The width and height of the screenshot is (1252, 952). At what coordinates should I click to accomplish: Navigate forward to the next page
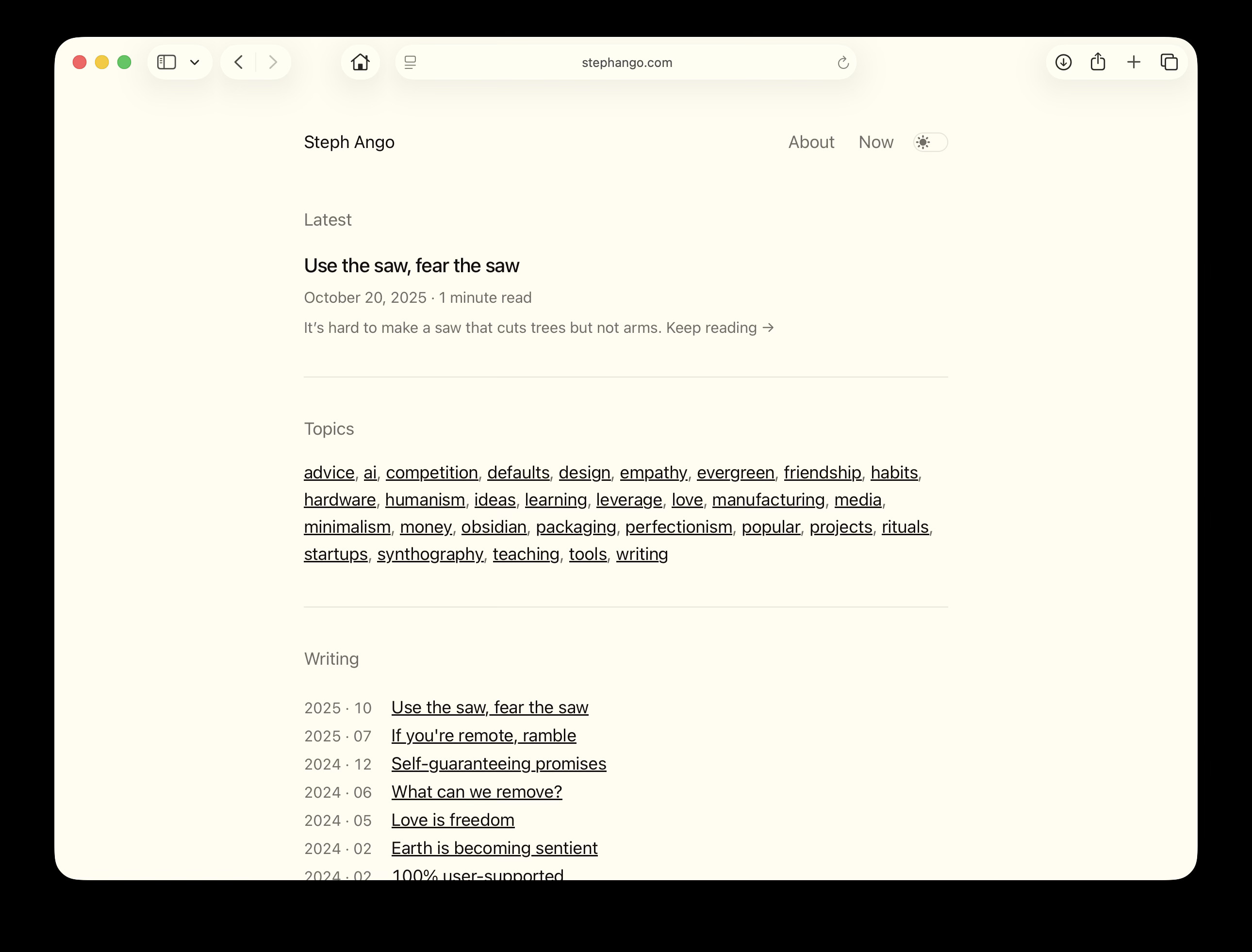click(274, 62)
